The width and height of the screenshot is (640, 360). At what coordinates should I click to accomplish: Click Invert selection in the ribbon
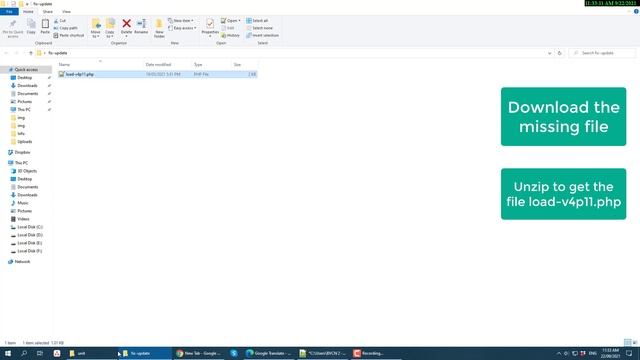click(262, 36)
